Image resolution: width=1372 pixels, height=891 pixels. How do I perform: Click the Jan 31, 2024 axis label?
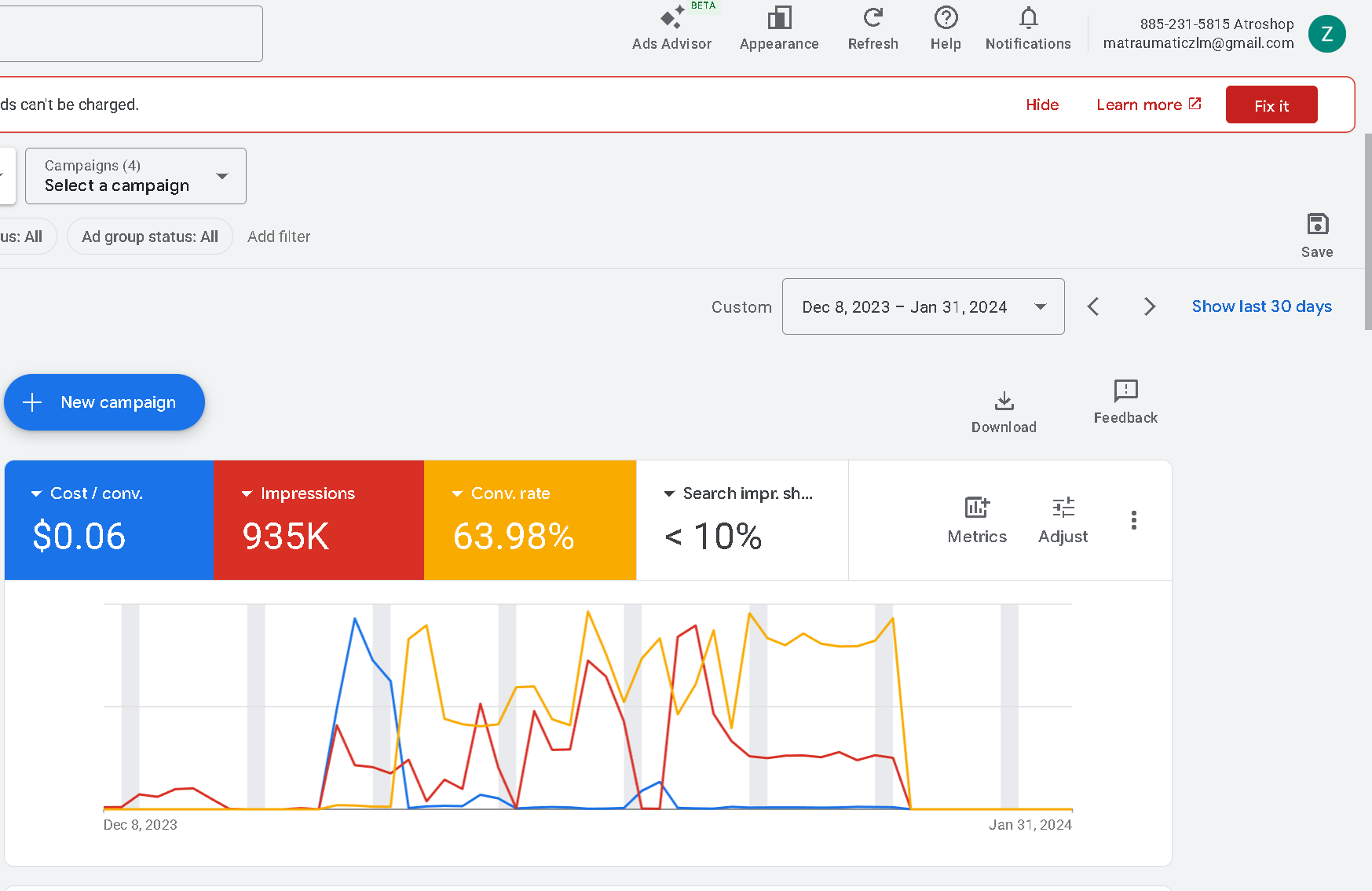(1030, 825)
